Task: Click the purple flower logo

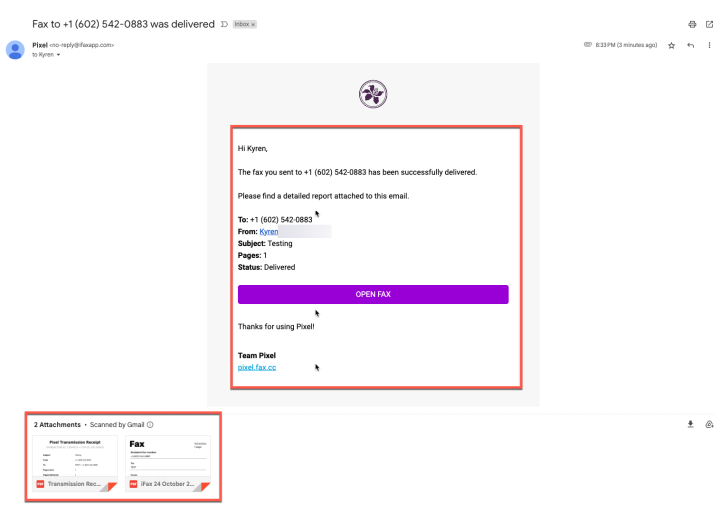Action: coord(373,94)
